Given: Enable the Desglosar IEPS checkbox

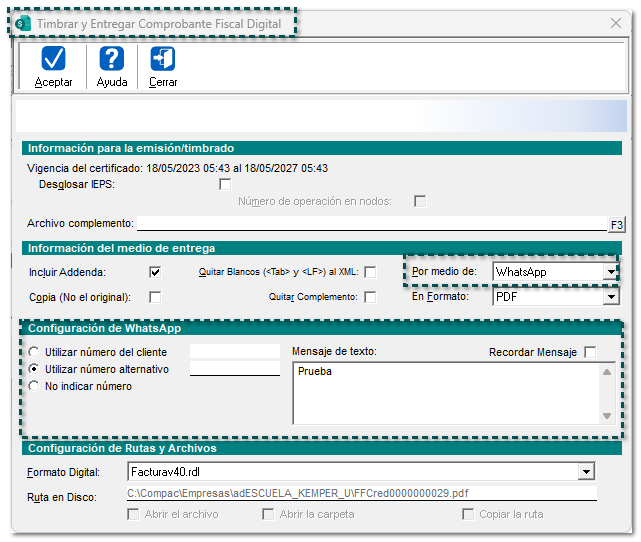Looking at the screenshot, I should (225, 184).
